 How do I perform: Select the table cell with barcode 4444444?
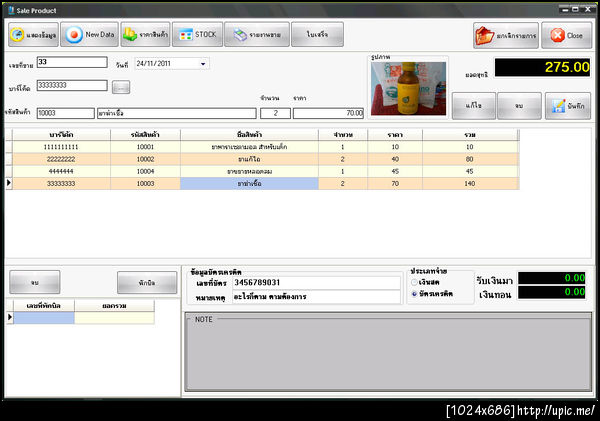click(61, 171)
